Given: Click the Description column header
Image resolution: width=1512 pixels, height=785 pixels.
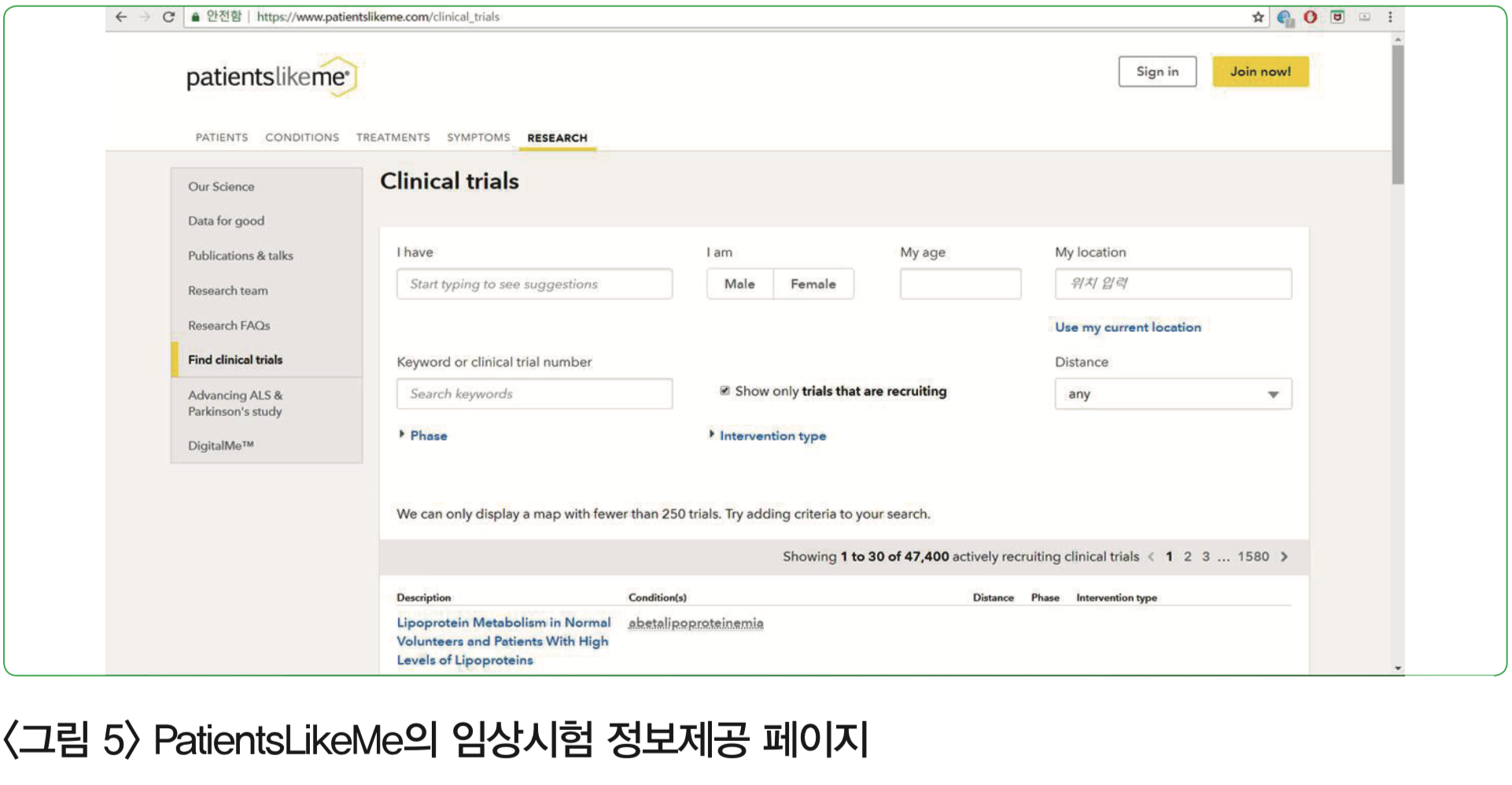Looking at the screenshot, I should click(x=424, y=598).
